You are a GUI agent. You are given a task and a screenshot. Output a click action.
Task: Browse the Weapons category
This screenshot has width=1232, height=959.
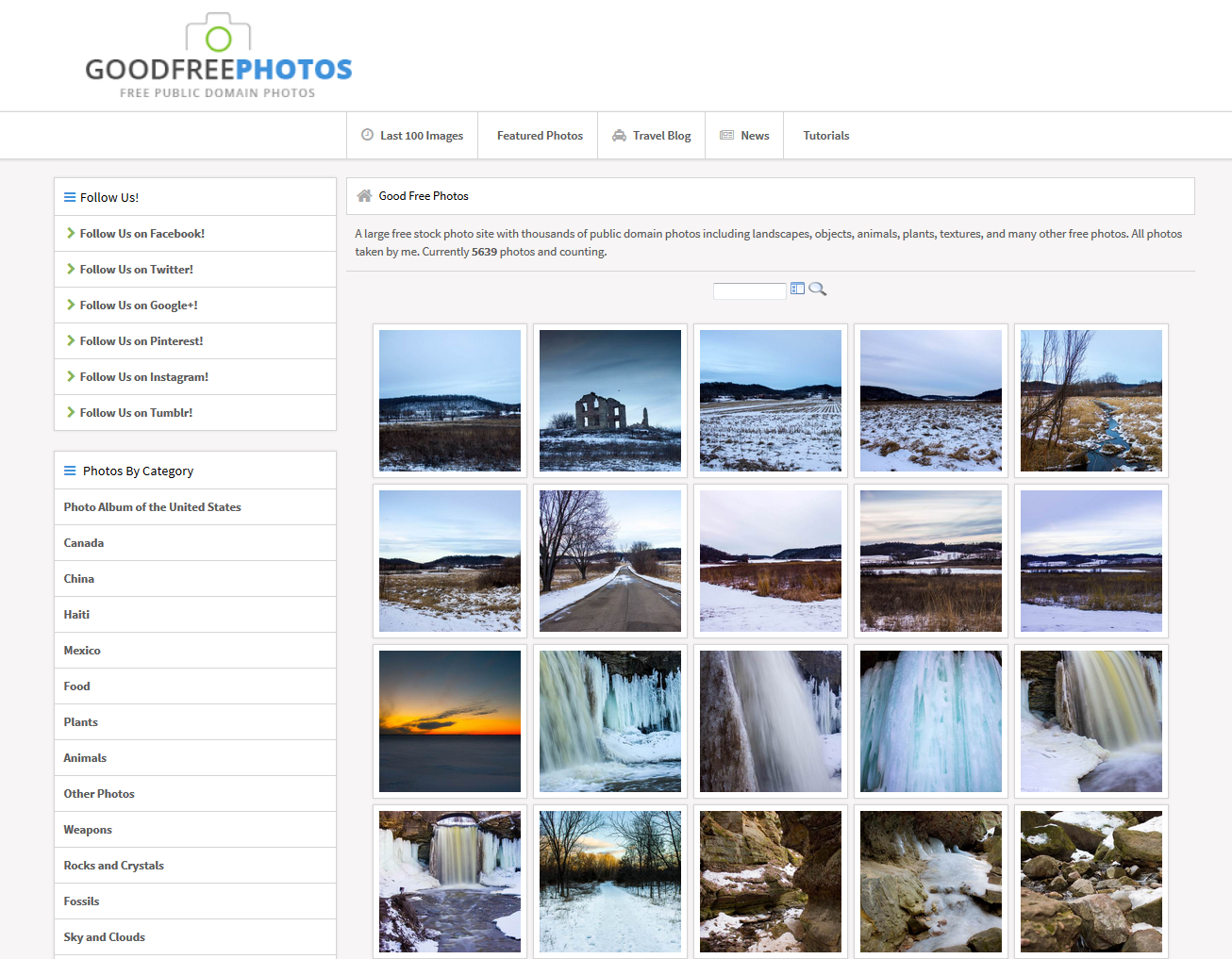pos(195,830)
